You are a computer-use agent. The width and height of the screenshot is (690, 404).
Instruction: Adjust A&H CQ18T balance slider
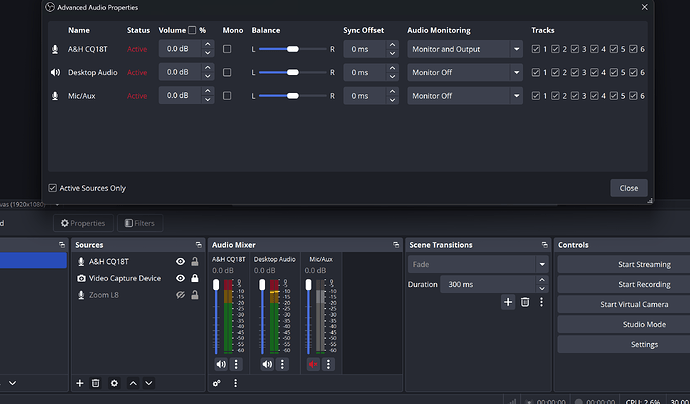(x=293, y=49)
